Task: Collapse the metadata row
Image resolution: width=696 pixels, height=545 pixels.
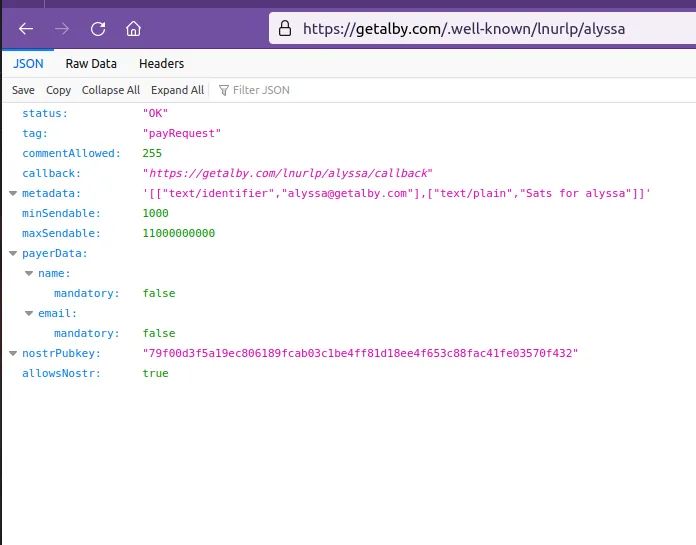Action: (13, 193)
